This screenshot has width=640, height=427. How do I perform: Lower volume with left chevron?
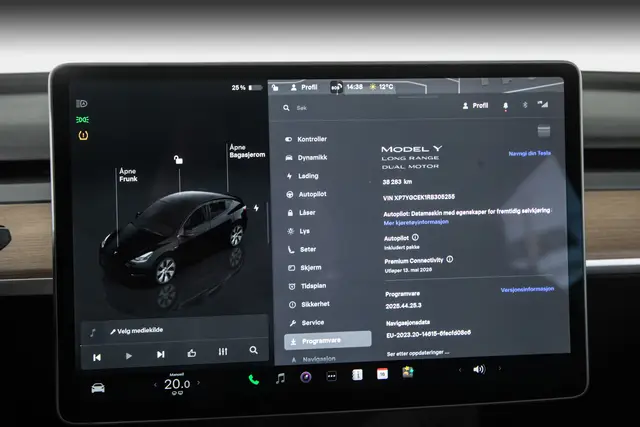pos(460,370)
